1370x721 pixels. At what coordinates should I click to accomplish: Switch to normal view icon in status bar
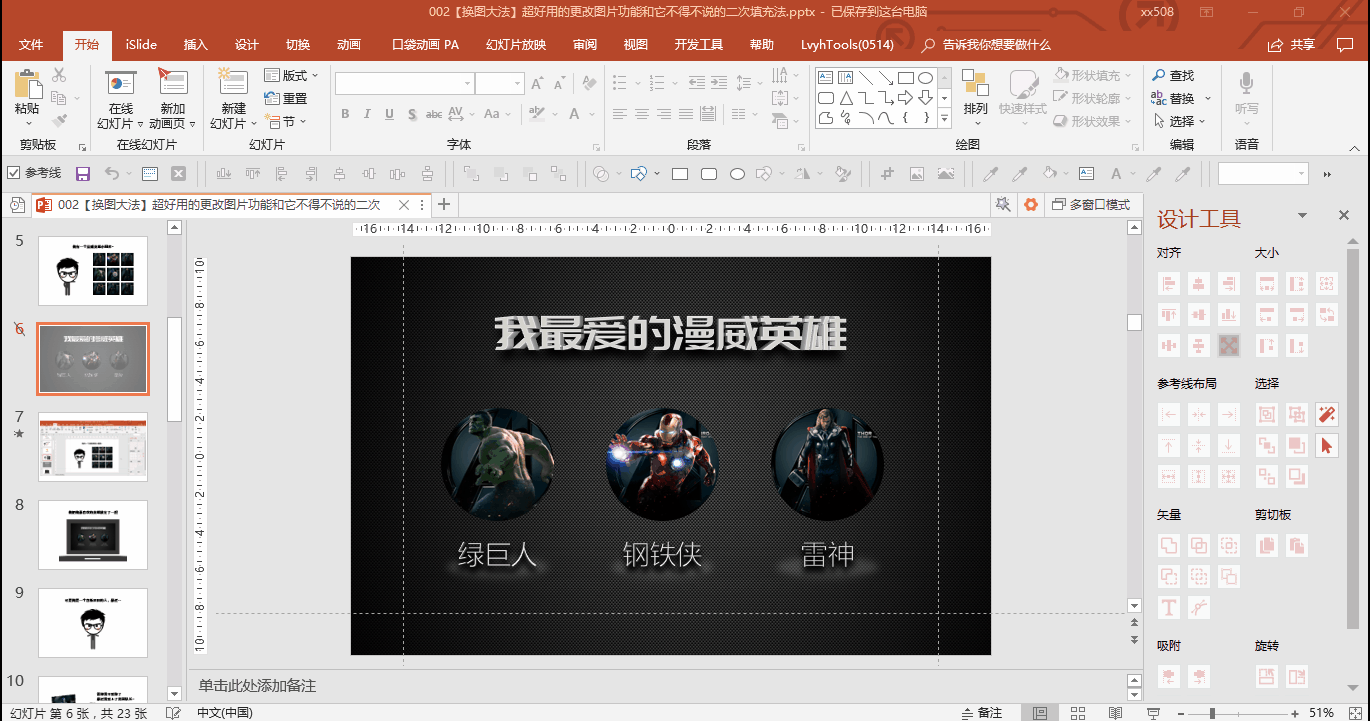[1040, 713]
